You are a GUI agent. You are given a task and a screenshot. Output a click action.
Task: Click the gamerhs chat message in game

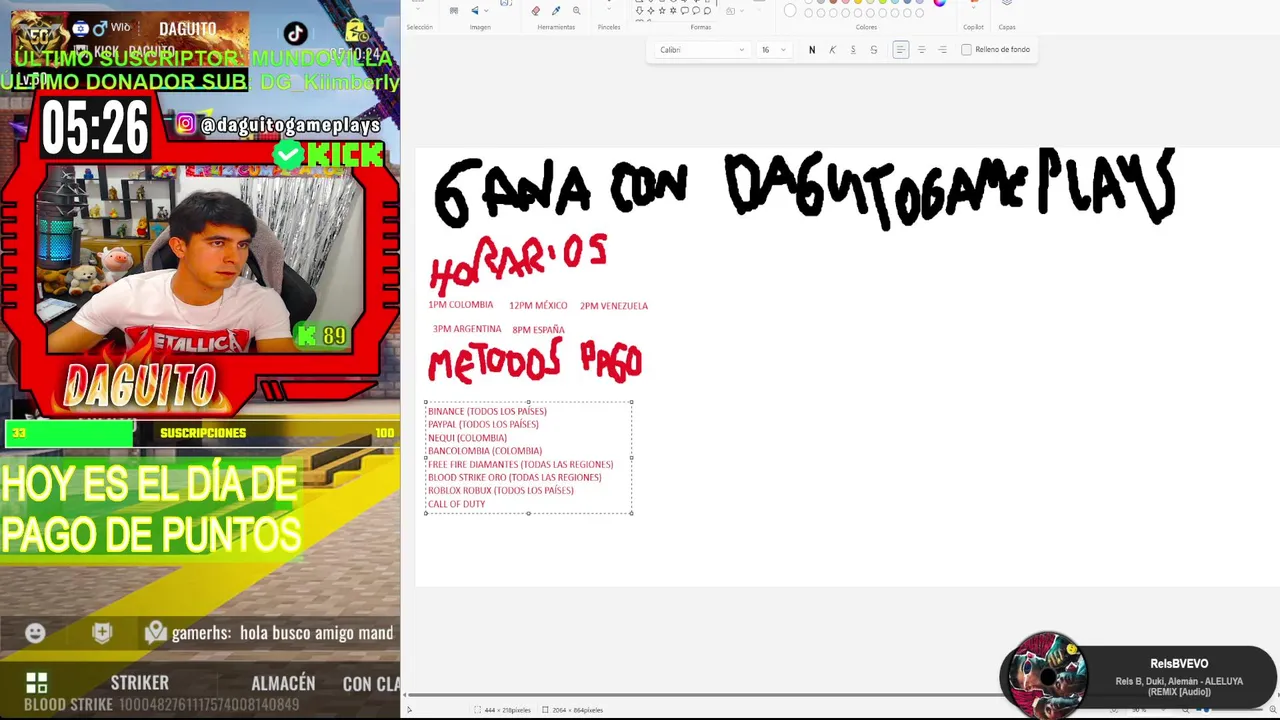[282, 633]
